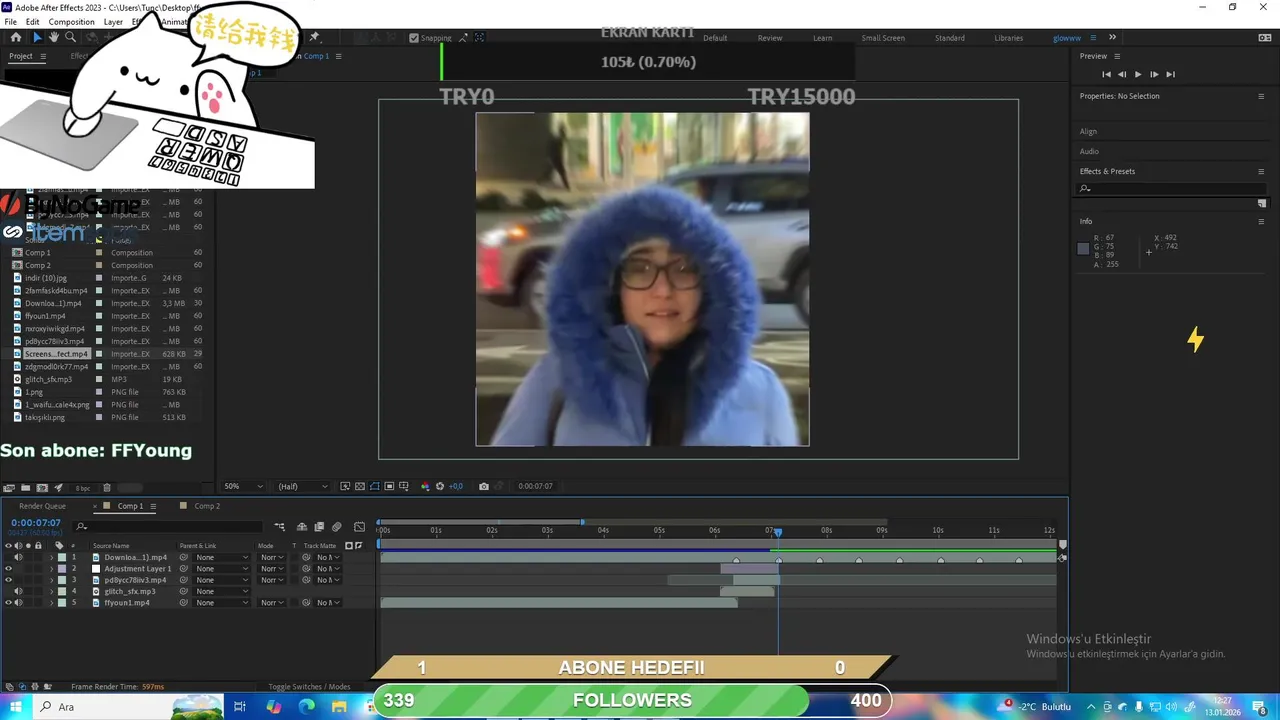Switch to the Comp 2 timeline tab
This screenshot has height=720, width=1280.
206,506
